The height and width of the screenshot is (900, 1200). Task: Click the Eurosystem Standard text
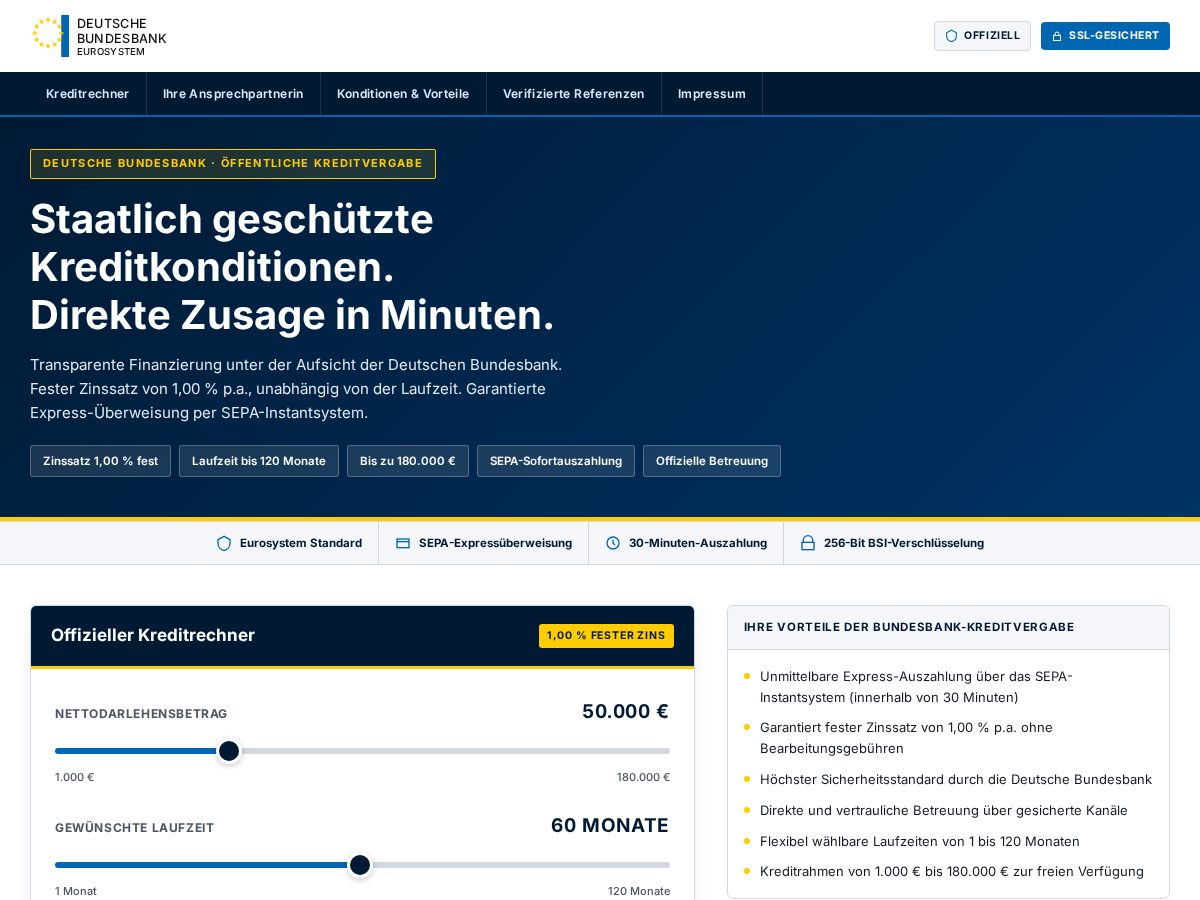pos(301,543)
